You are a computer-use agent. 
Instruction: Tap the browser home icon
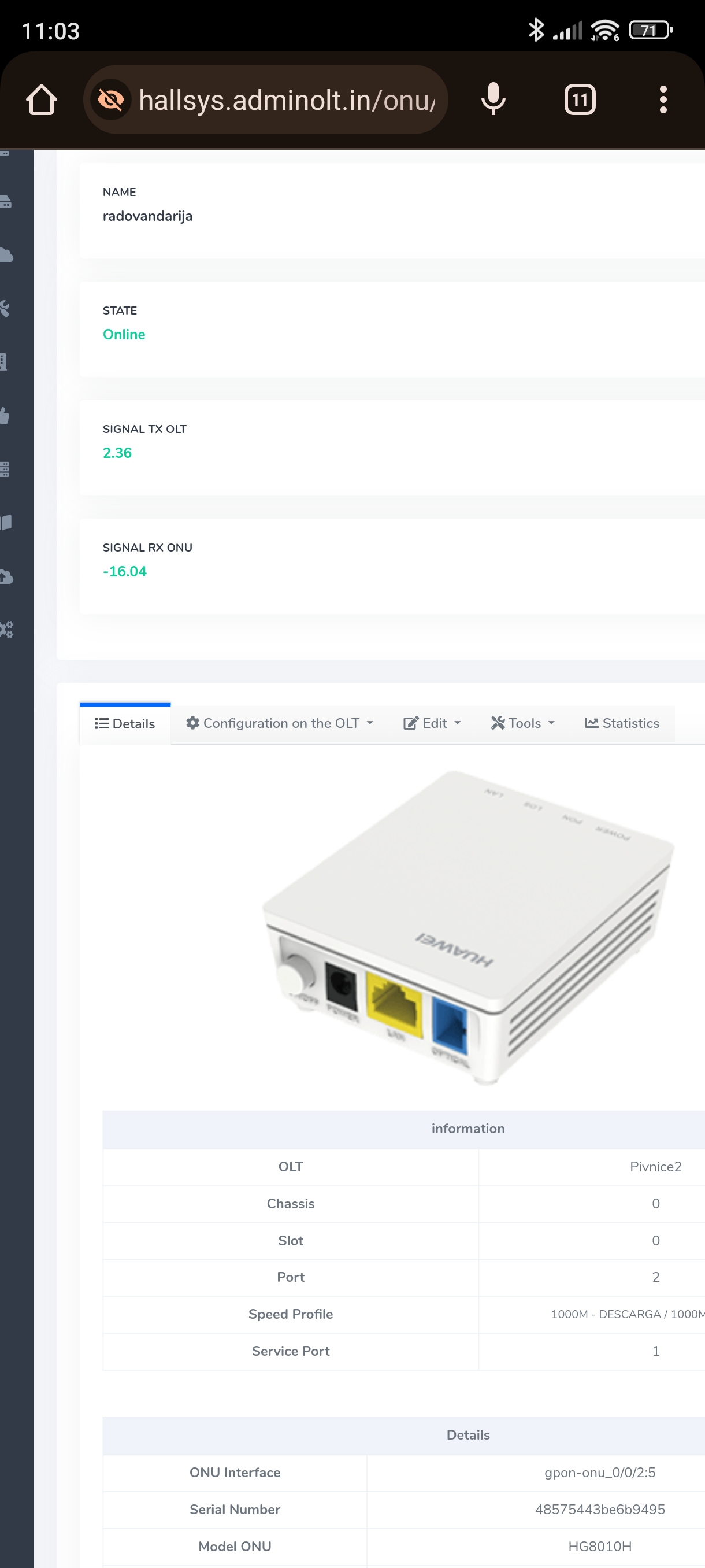point(42,100)
